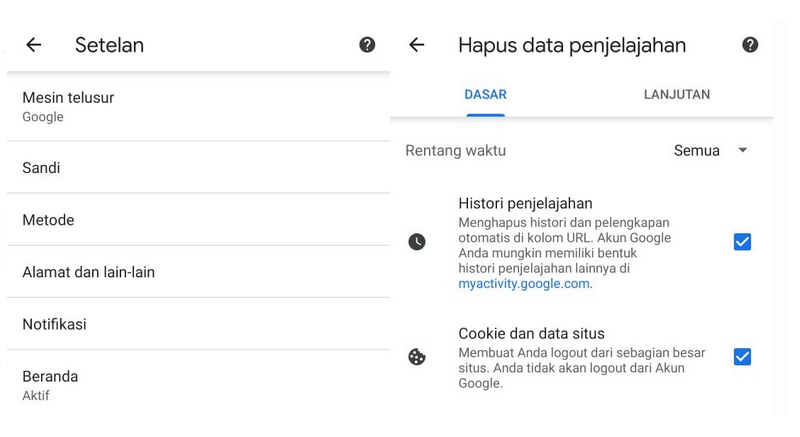800x437 pixels.
Task: Click the dropdown arrow next to Semua
Action: (742, 150)
